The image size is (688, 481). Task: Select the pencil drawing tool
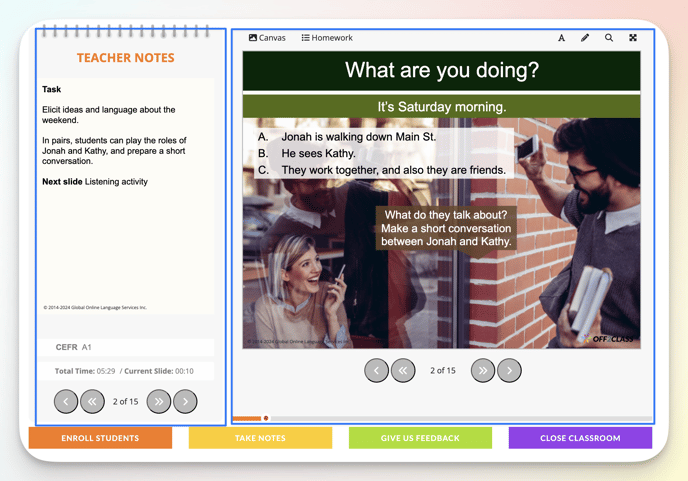coord(585,38)
